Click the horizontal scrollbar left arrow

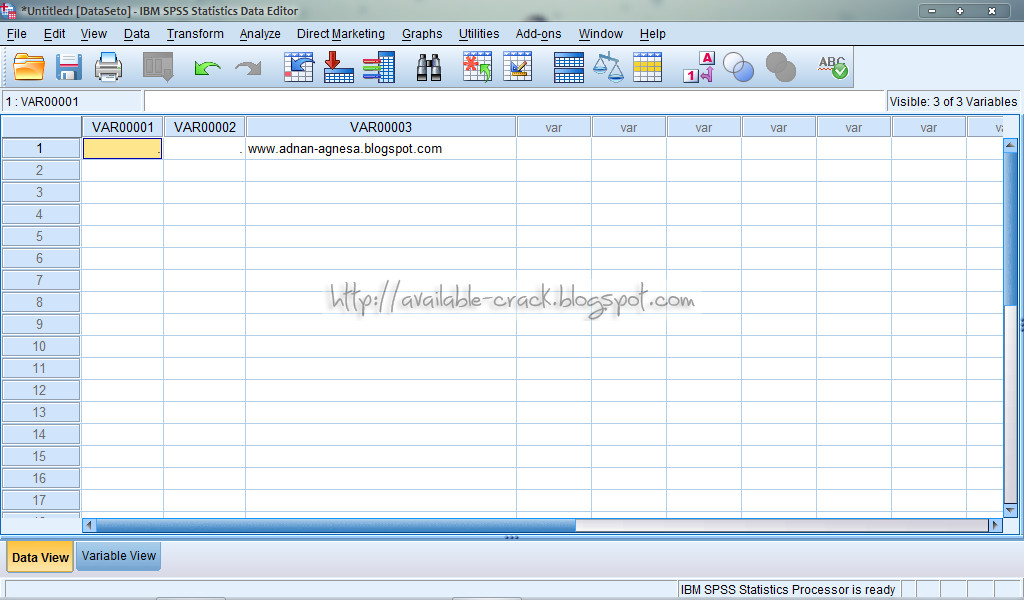[89, 525]
